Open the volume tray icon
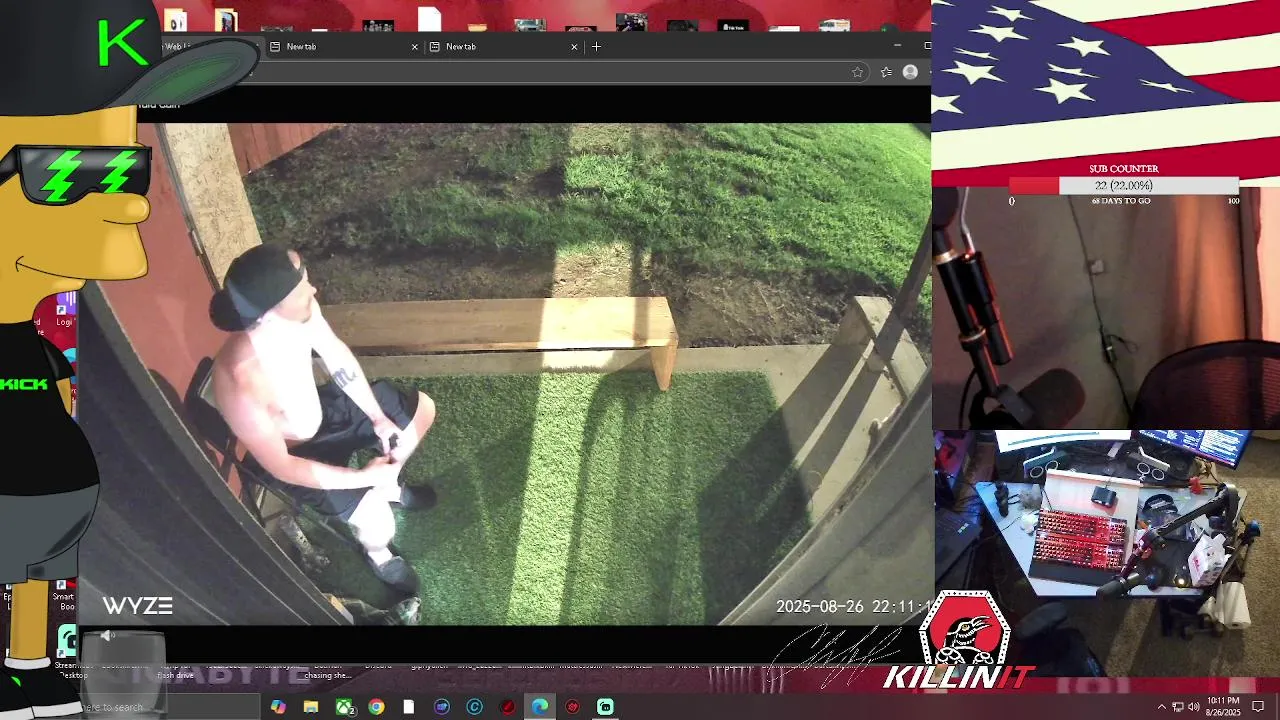 tap(1194, 707)
